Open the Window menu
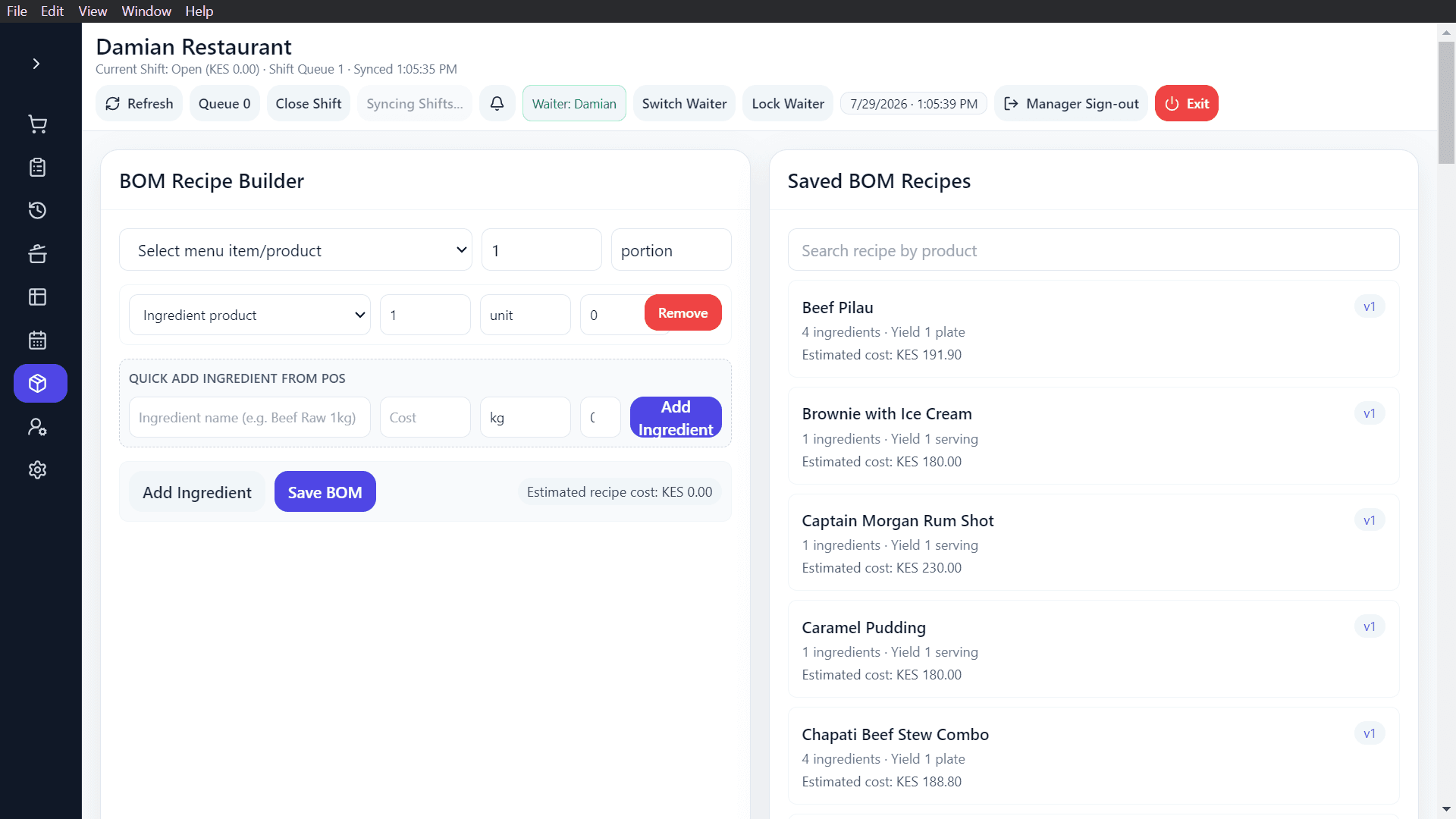Viewport: 1456px width, 819px height. pyautogui.click(x=146, y=11)
